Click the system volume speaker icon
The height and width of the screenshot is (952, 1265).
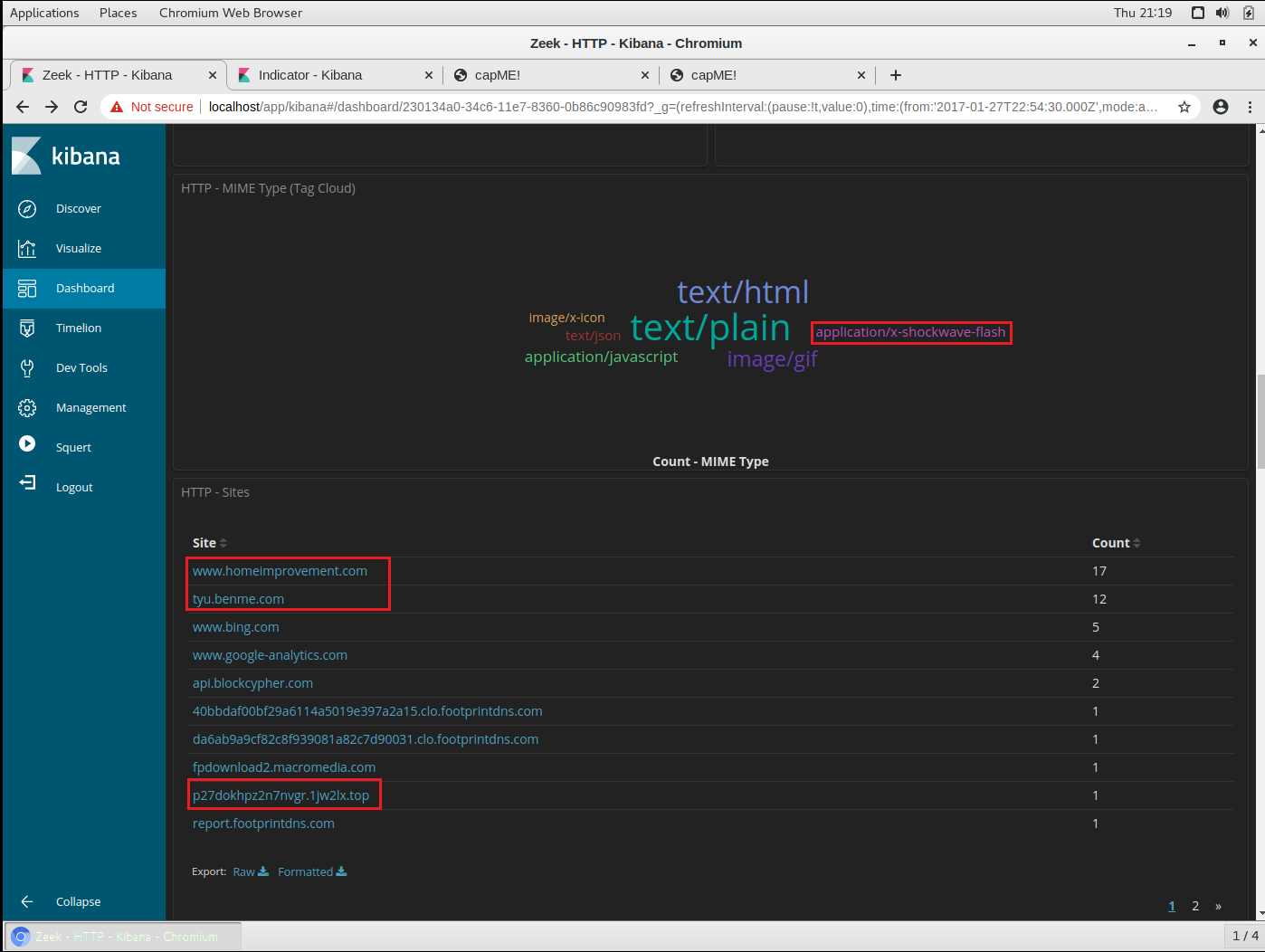click(x=1222, y=13)
